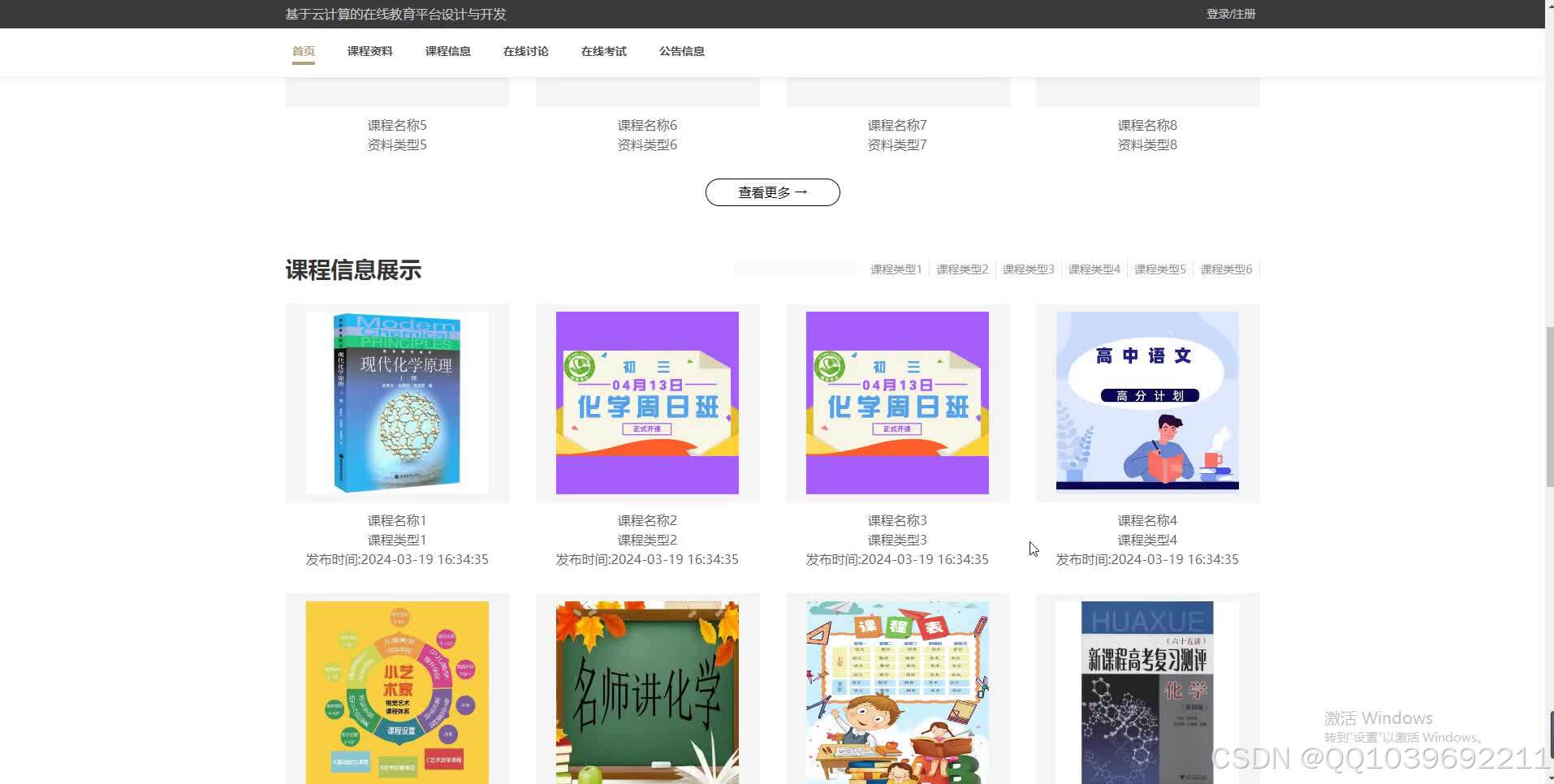1554x784 pixels.
Task: Open course 课程名称1 details
Action: click(x=396, y=519)
